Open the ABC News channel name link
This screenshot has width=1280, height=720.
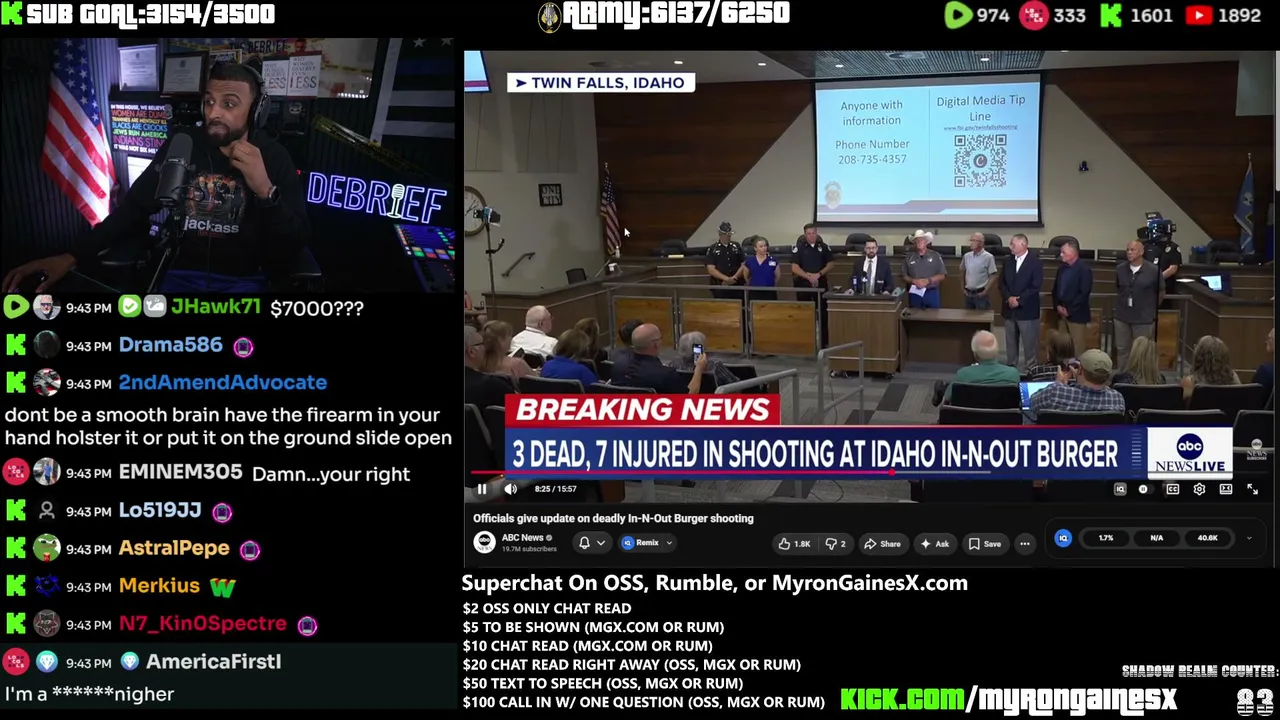522,538
